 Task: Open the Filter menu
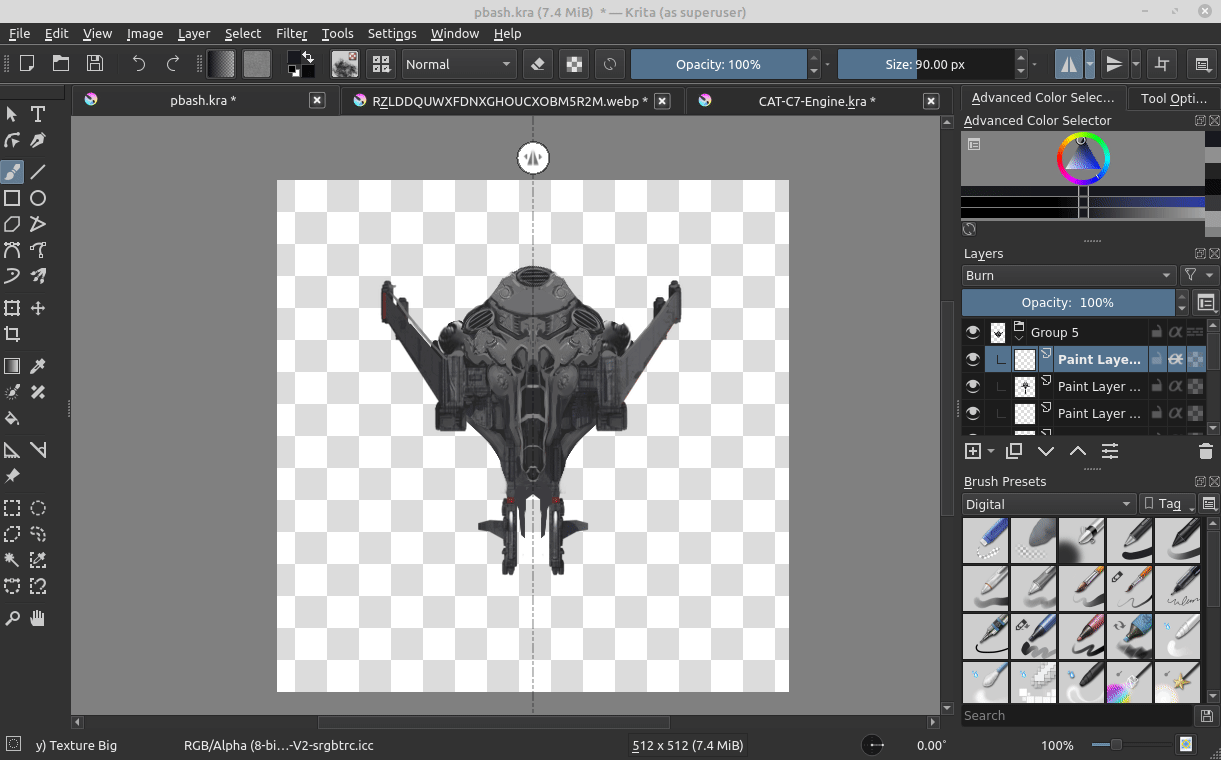pos(291,33)
